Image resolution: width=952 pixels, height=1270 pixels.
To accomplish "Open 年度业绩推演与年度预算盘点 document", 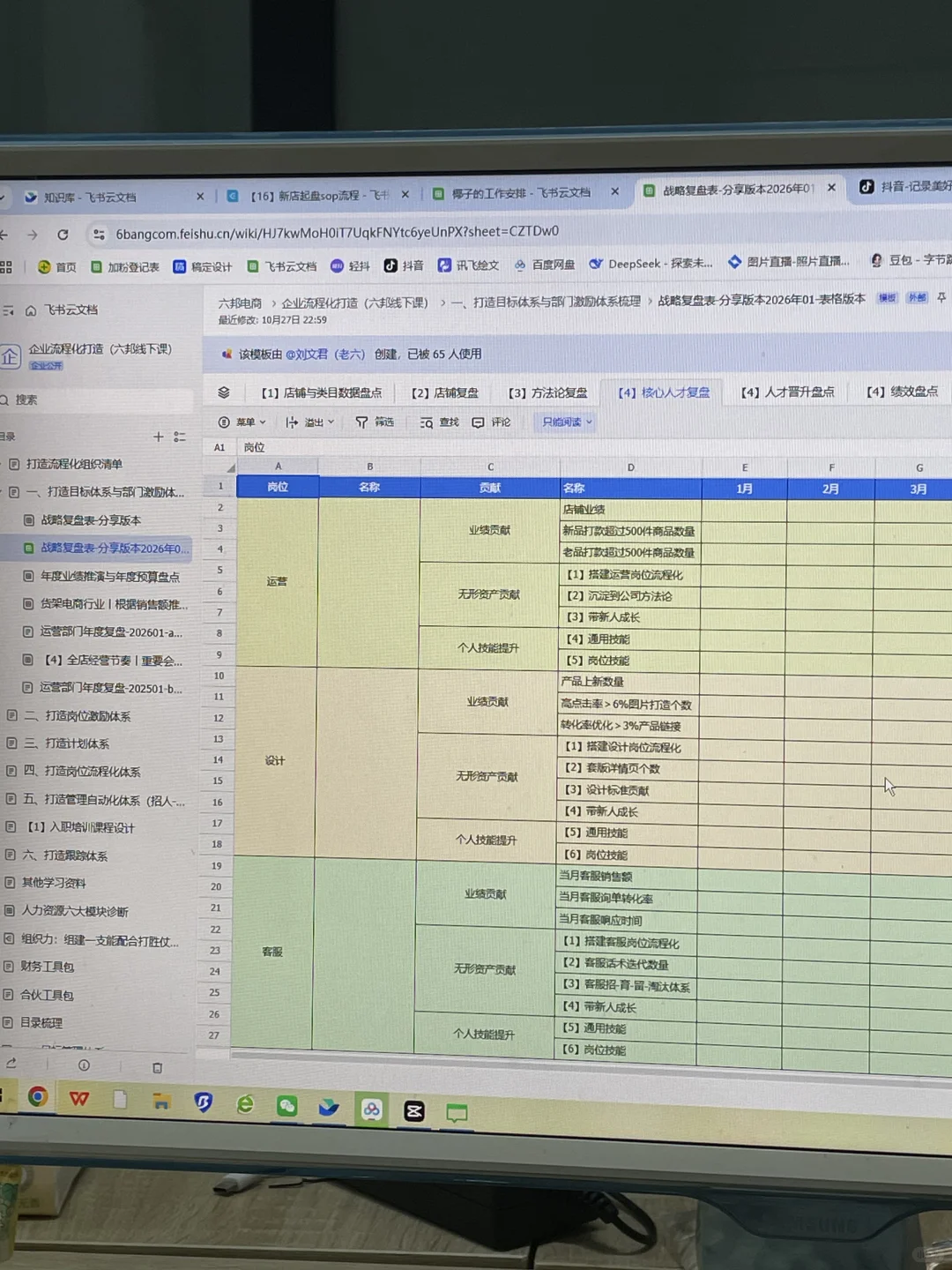I will [109, 576].
